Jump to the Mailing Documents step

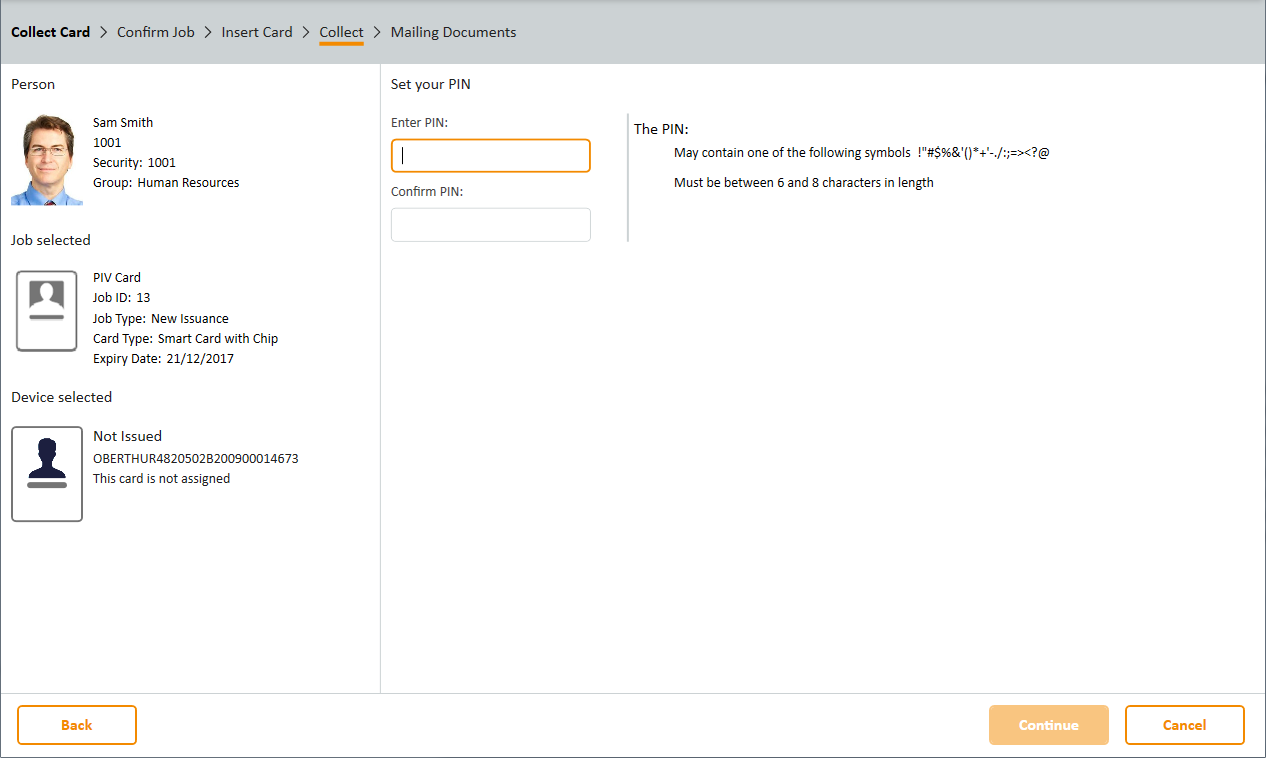click(x=453, y=32)
